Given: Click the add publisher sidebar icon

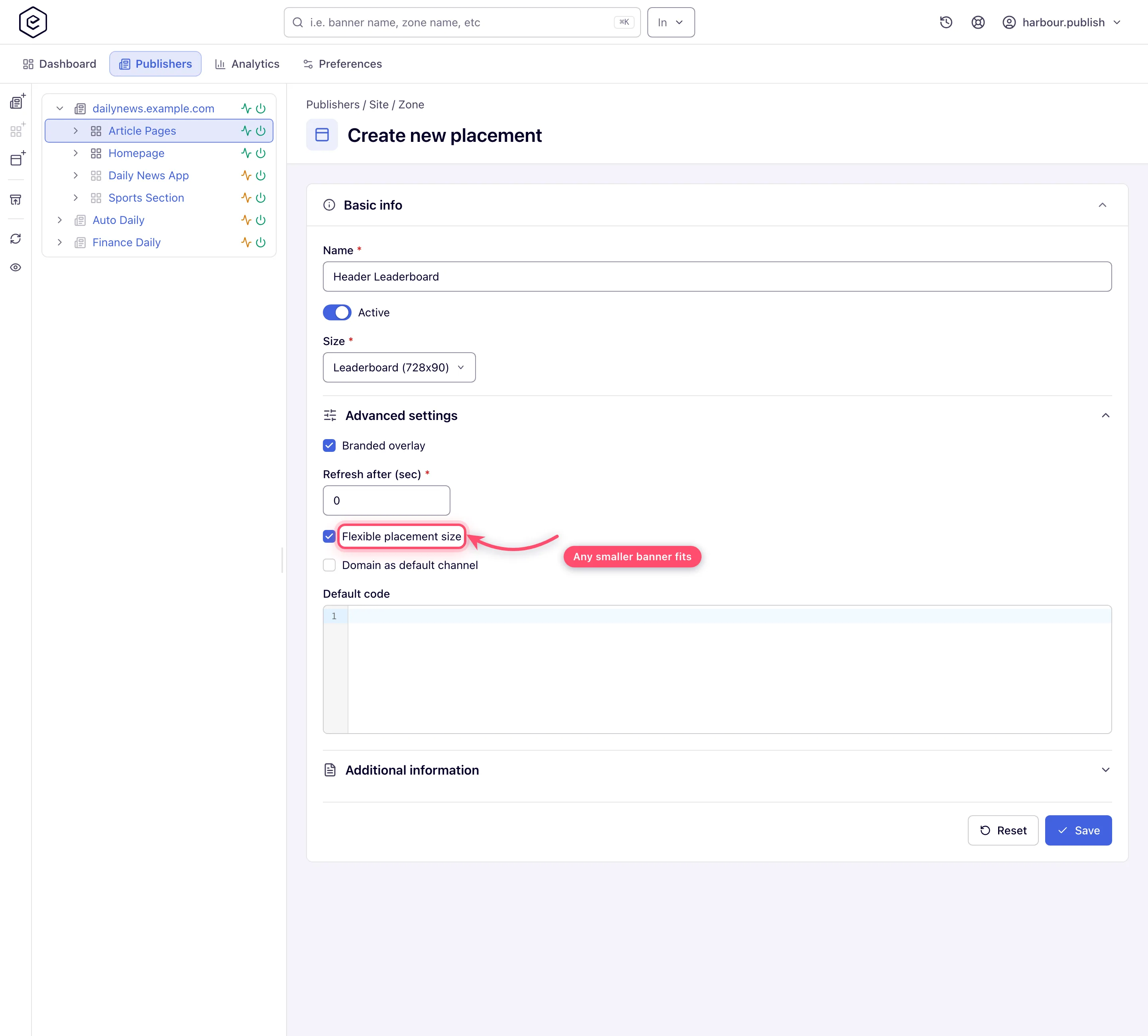Looking at the screenshot, I should [17, 101].
